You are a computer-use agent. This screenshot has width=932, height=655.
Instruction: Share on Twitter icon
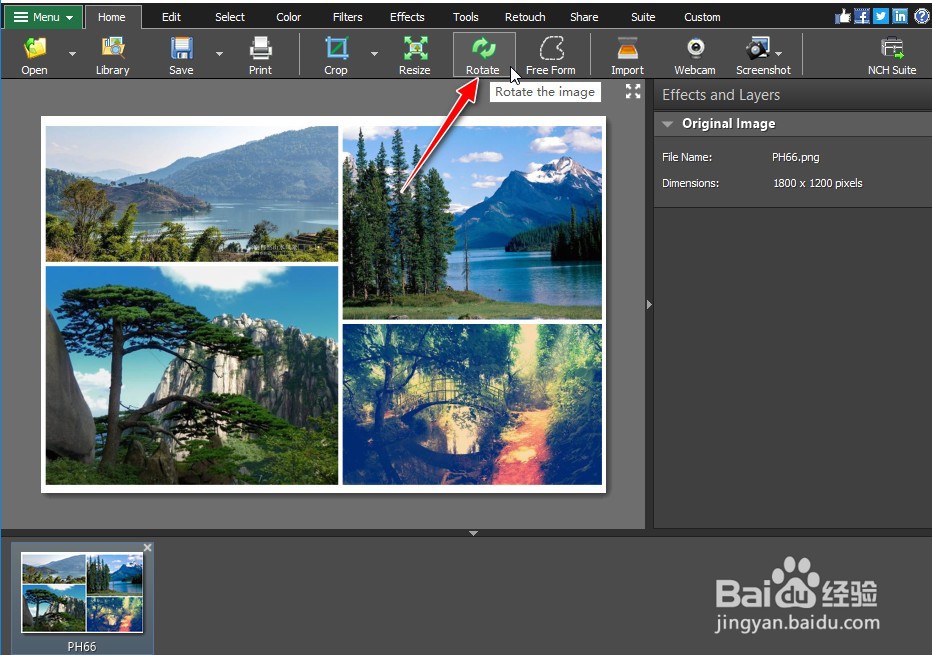click(881, 16)
